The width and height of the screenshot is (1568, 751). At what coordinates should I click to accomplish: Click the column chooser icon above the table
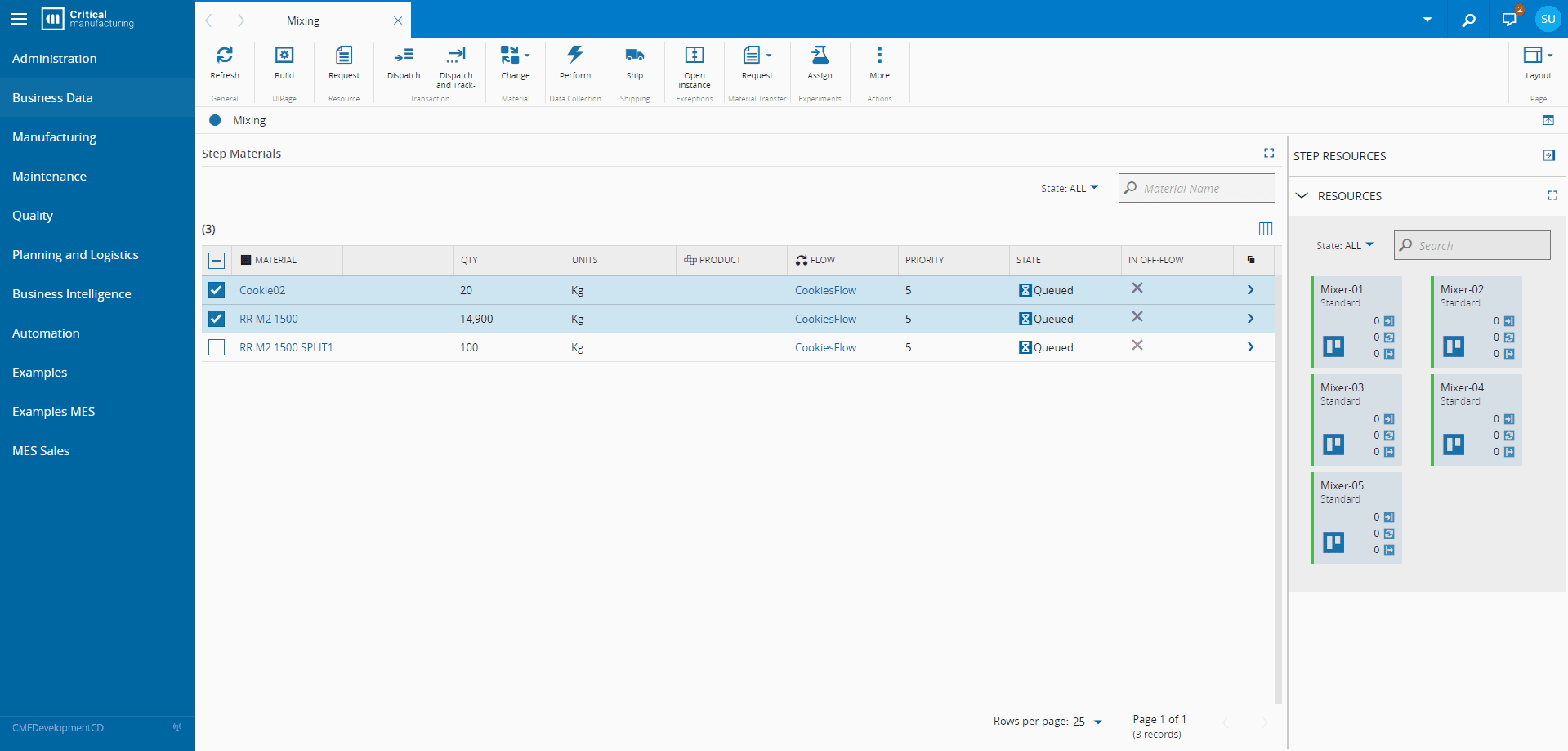(x=1266, y=229)
